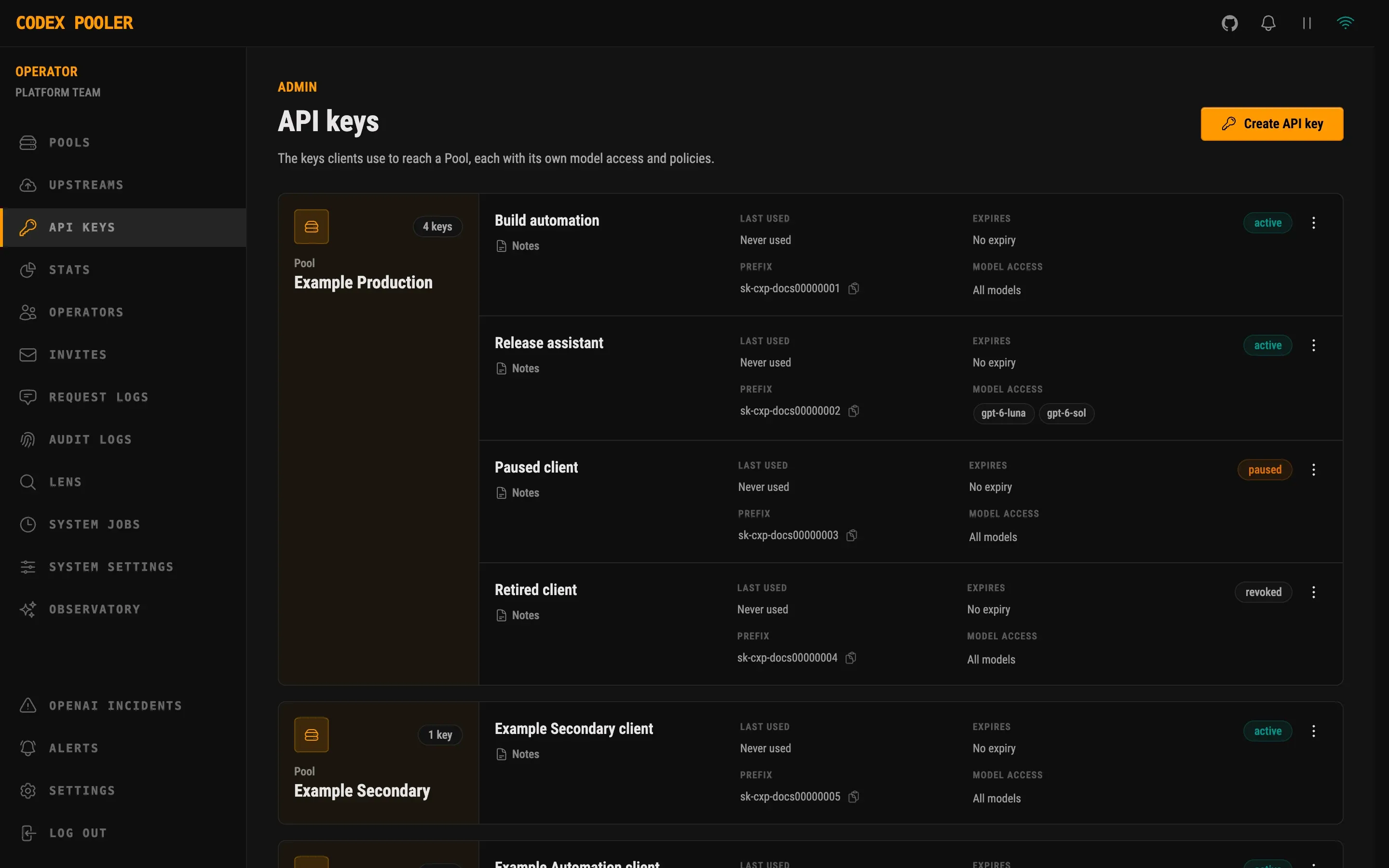Image resolution: width=1389 pixels, height=868 pixels.
Task: Open actions menu for Build automation key
Action: pos(1313,223)
